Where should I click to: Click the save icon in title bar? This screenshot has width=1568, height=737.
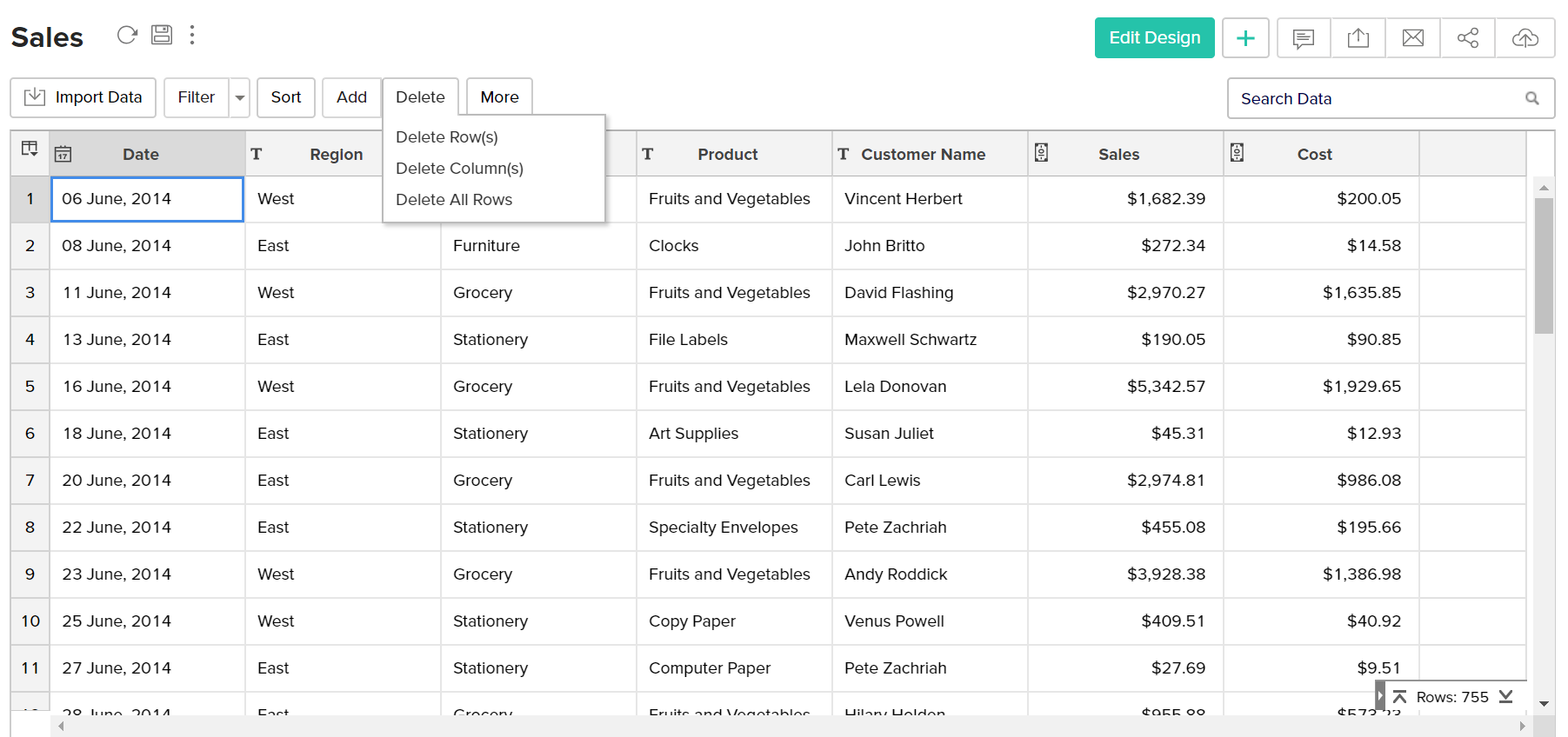tap(162, 35)
